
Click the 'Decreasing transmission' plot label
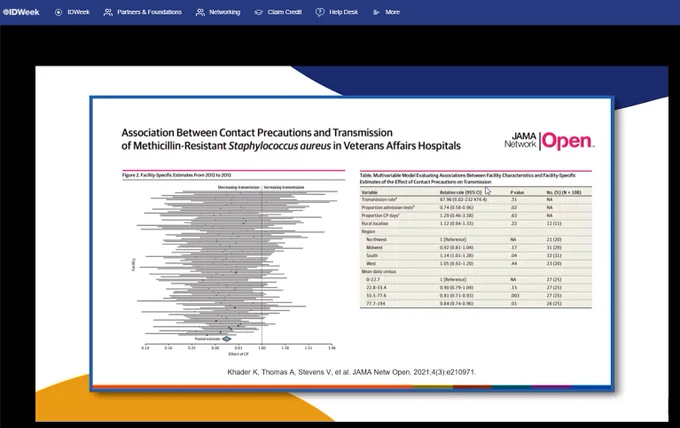click(x=238, y=187)
